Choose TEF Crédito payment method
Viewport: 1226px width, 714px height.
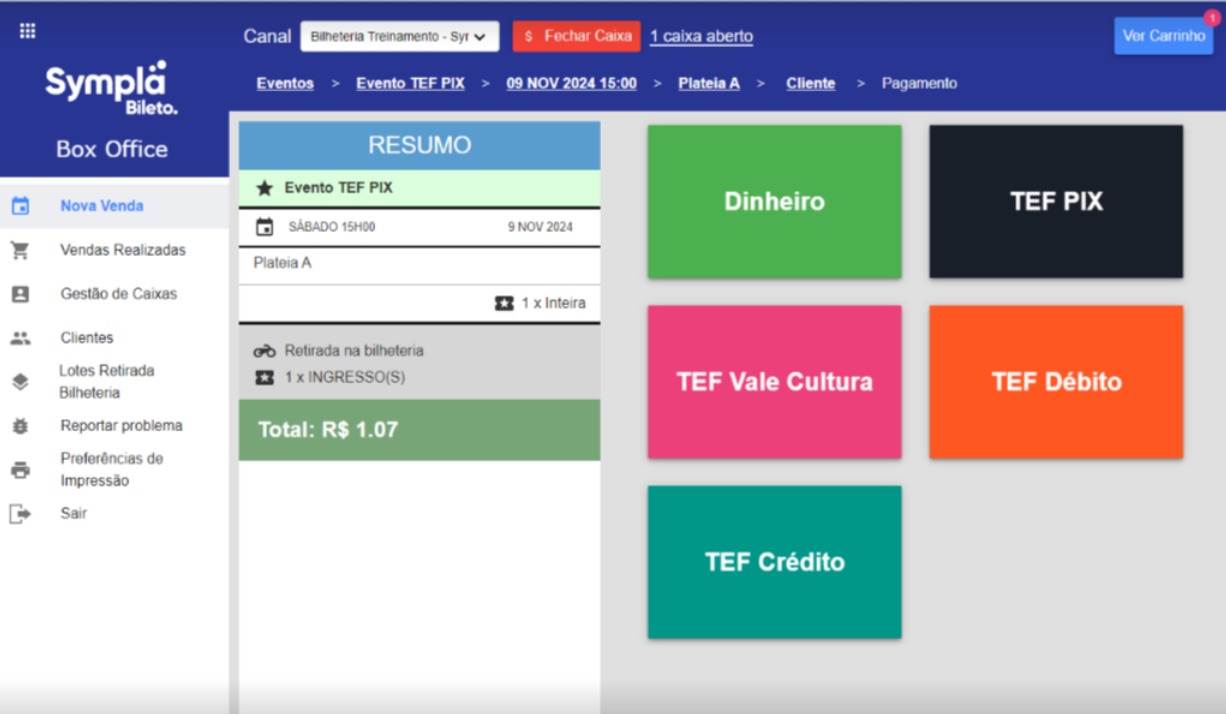point(774,562)
